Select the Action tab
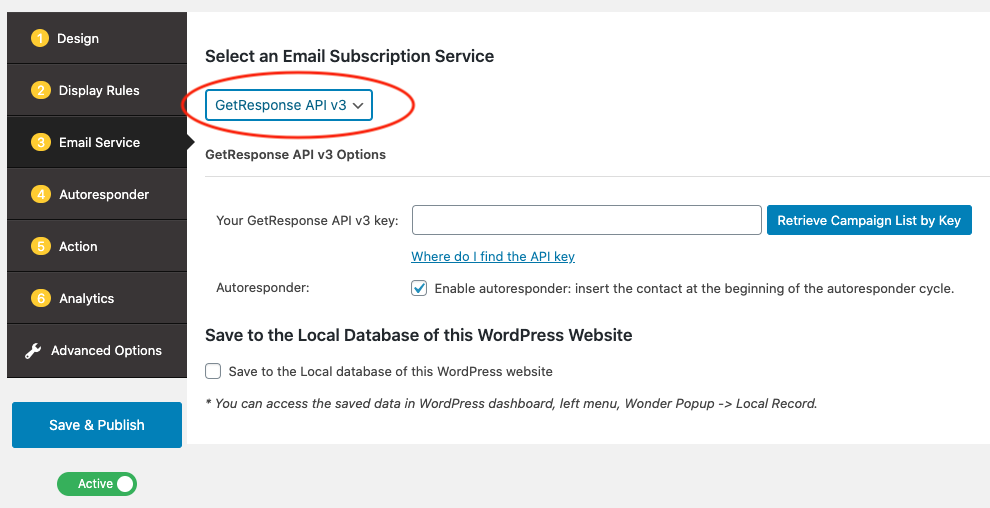 [78, 247]
